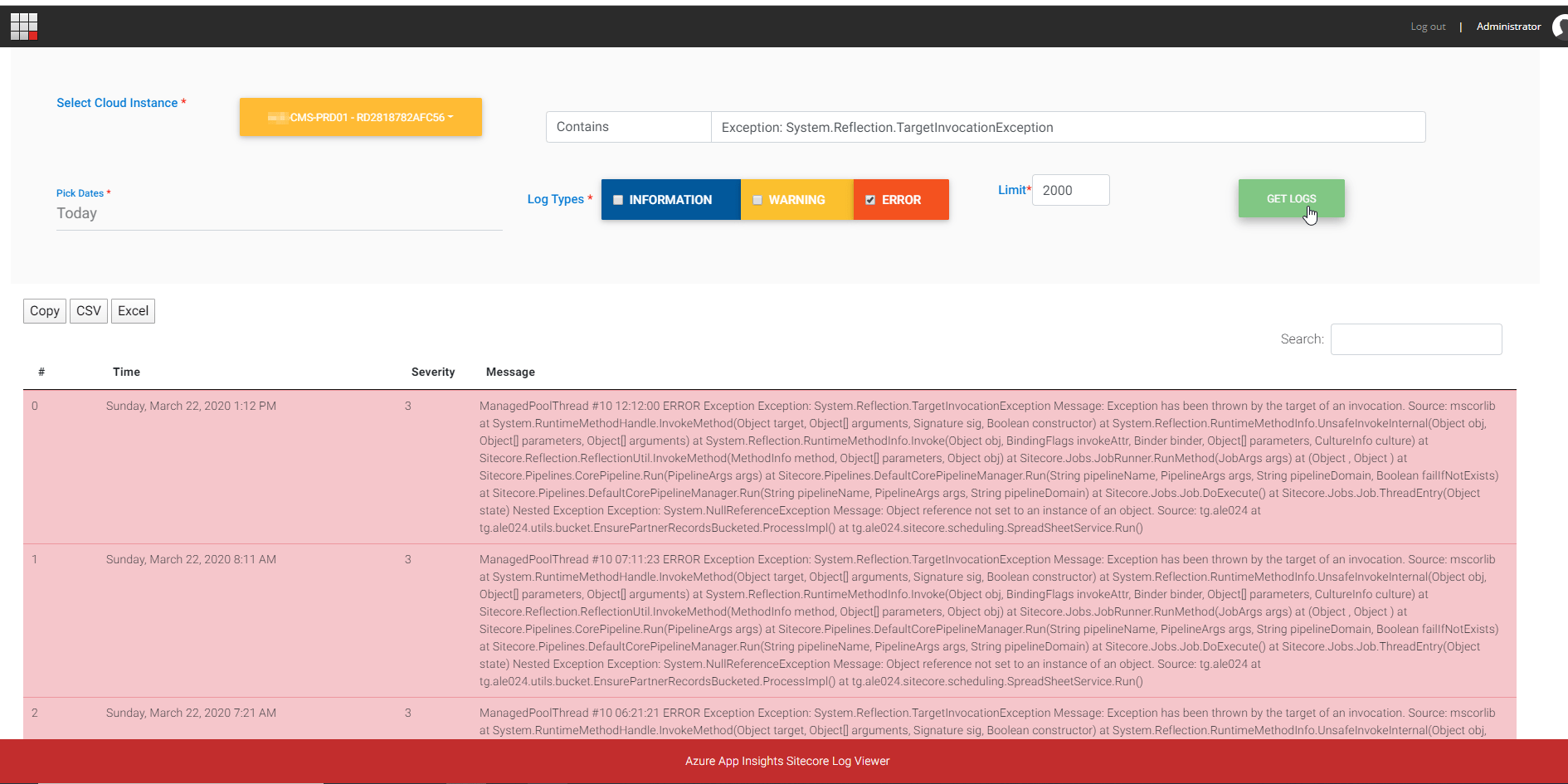The height and width of the screenshot is (784, 1568).
Task: Copy the log table contents
Action: click(x=44, y=310)
